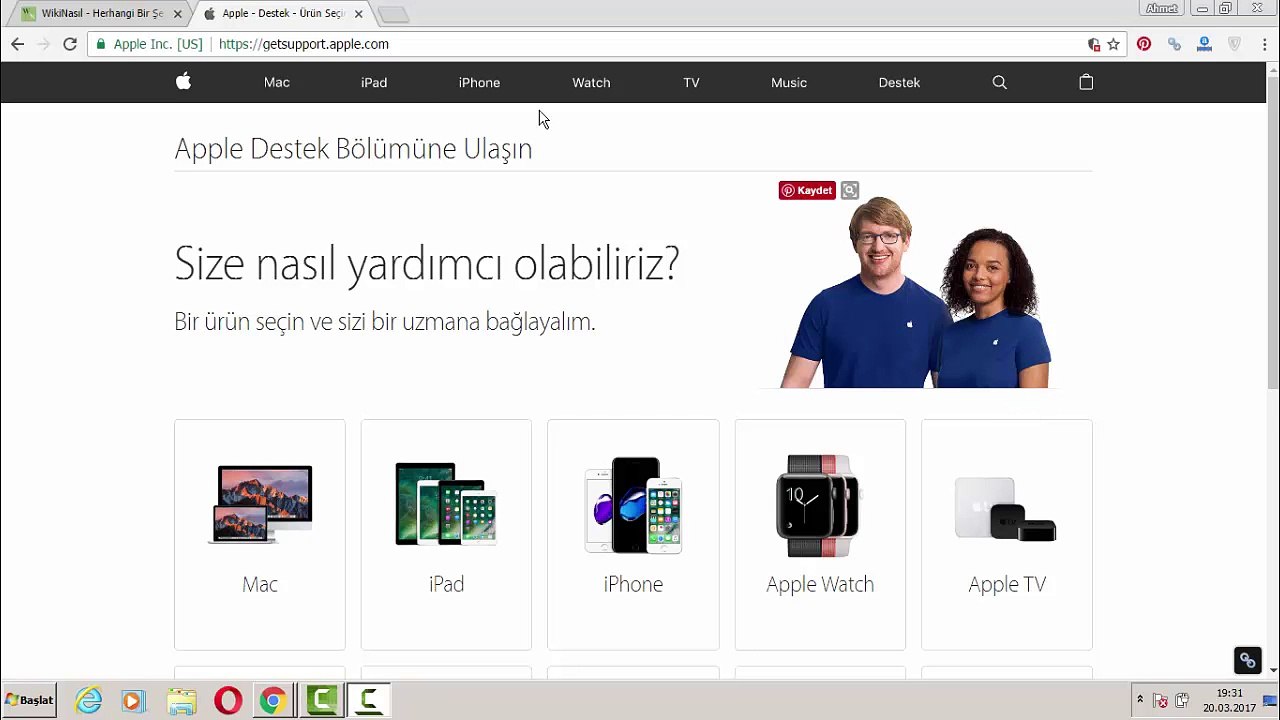1280x720 pixels.
Task: Click the Pinterest Kaydet save button
Action: 807,190
